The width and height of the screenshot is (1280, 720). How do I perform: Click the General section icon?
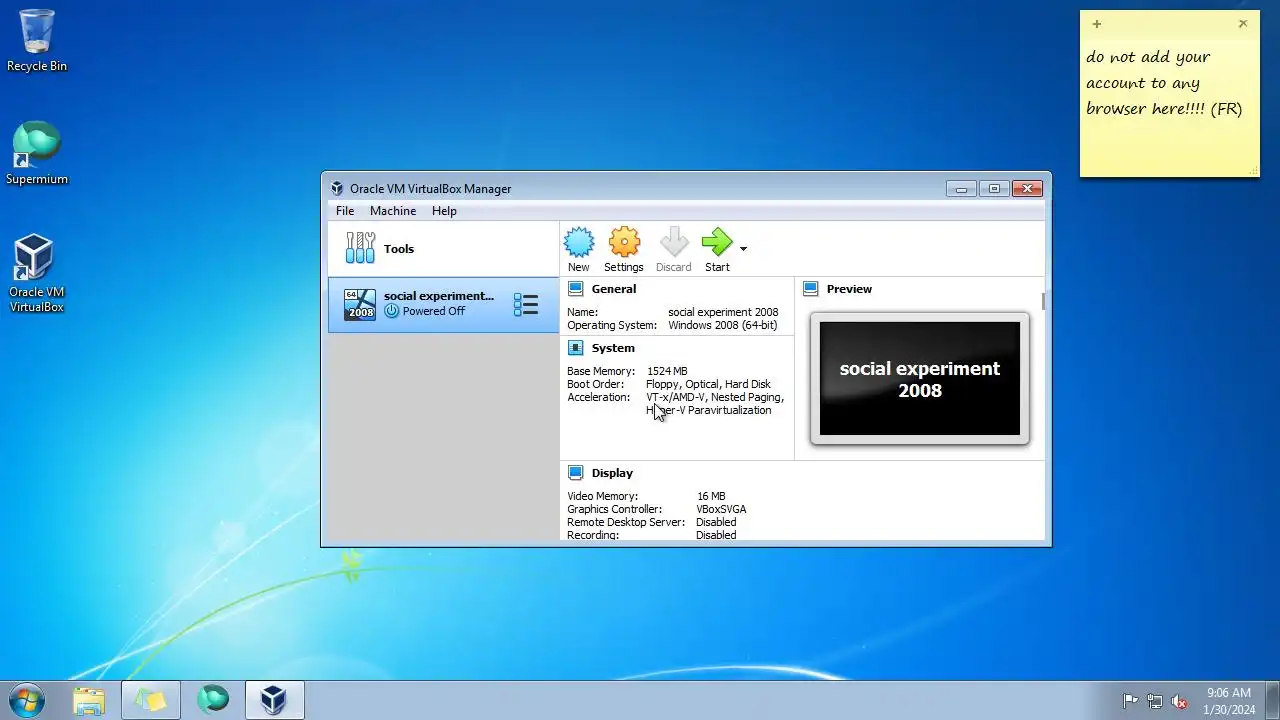point(575,289)
